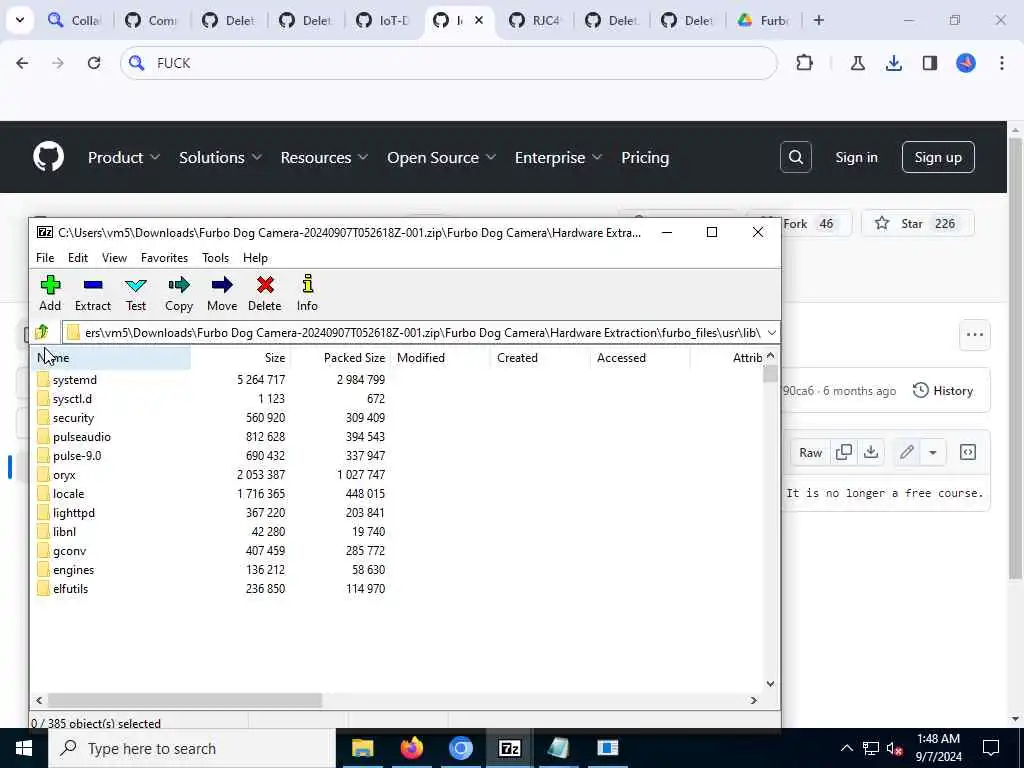View file History on GitHub

coord(943,391)
